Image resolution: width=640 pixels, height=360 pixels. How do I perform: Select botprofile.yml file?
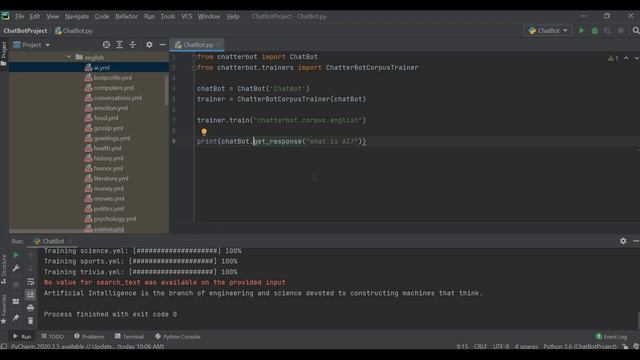click(112, 78)
